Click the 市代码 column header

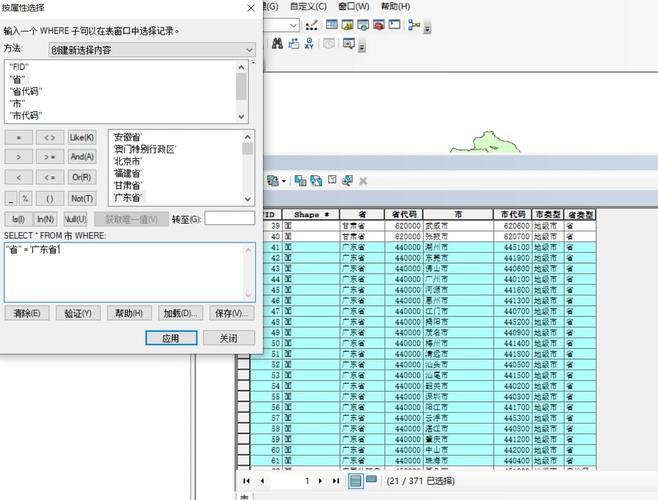(x=513, y=215)
